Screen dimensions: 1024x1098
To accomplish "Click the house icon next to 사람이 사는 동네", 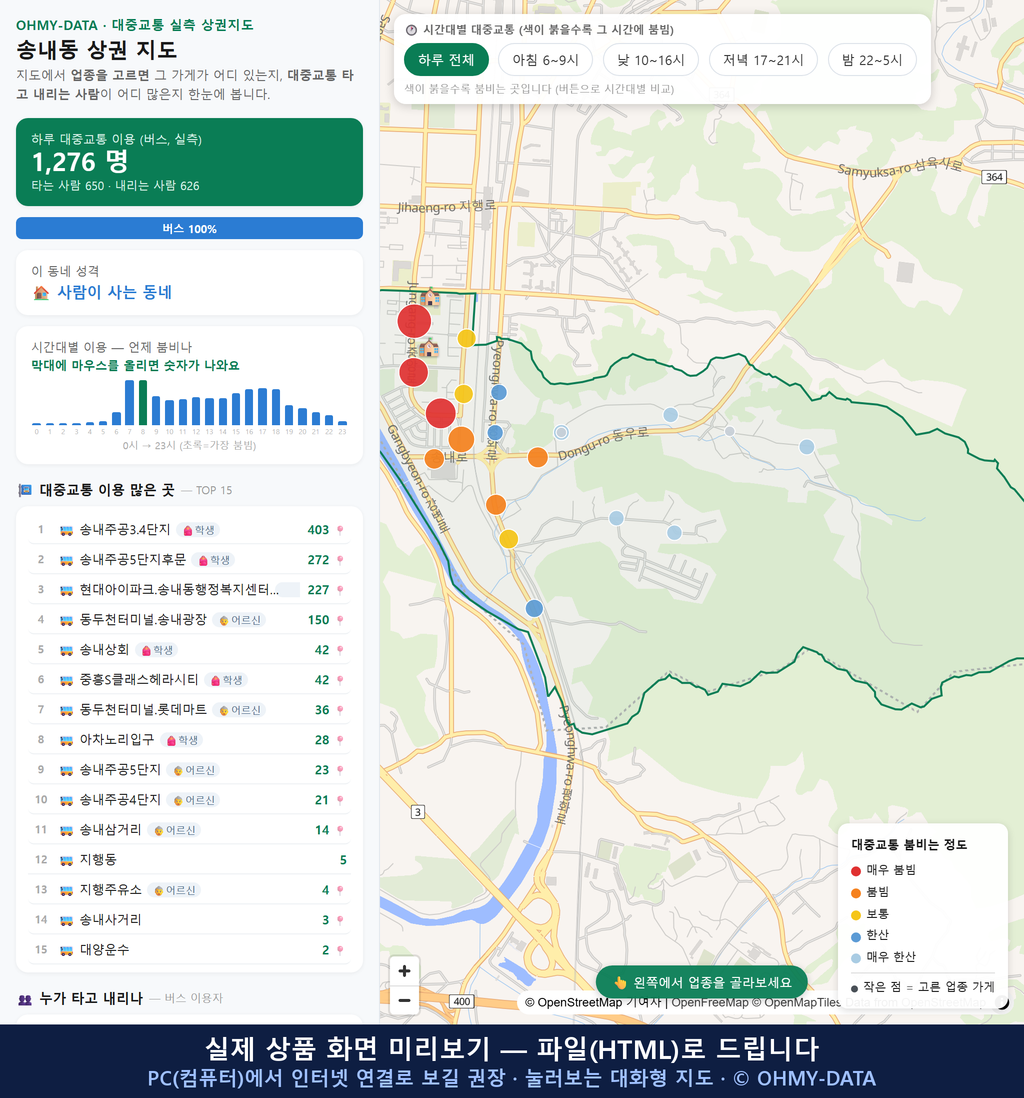I will pyautogui.click(x=41, y=293).
